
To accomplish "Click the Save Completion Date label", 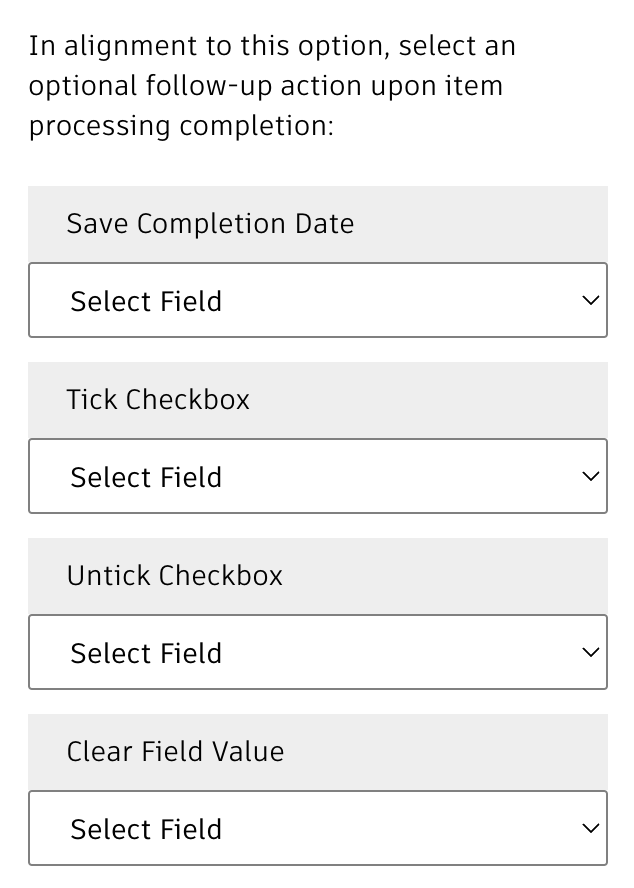I will [x=210, y=223].
